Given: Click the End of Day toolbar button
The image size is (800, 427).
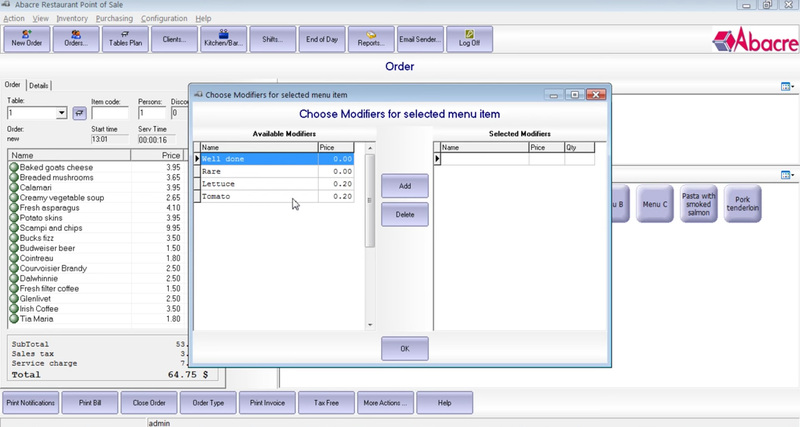Looking at the screenshot, I should 322,39.
